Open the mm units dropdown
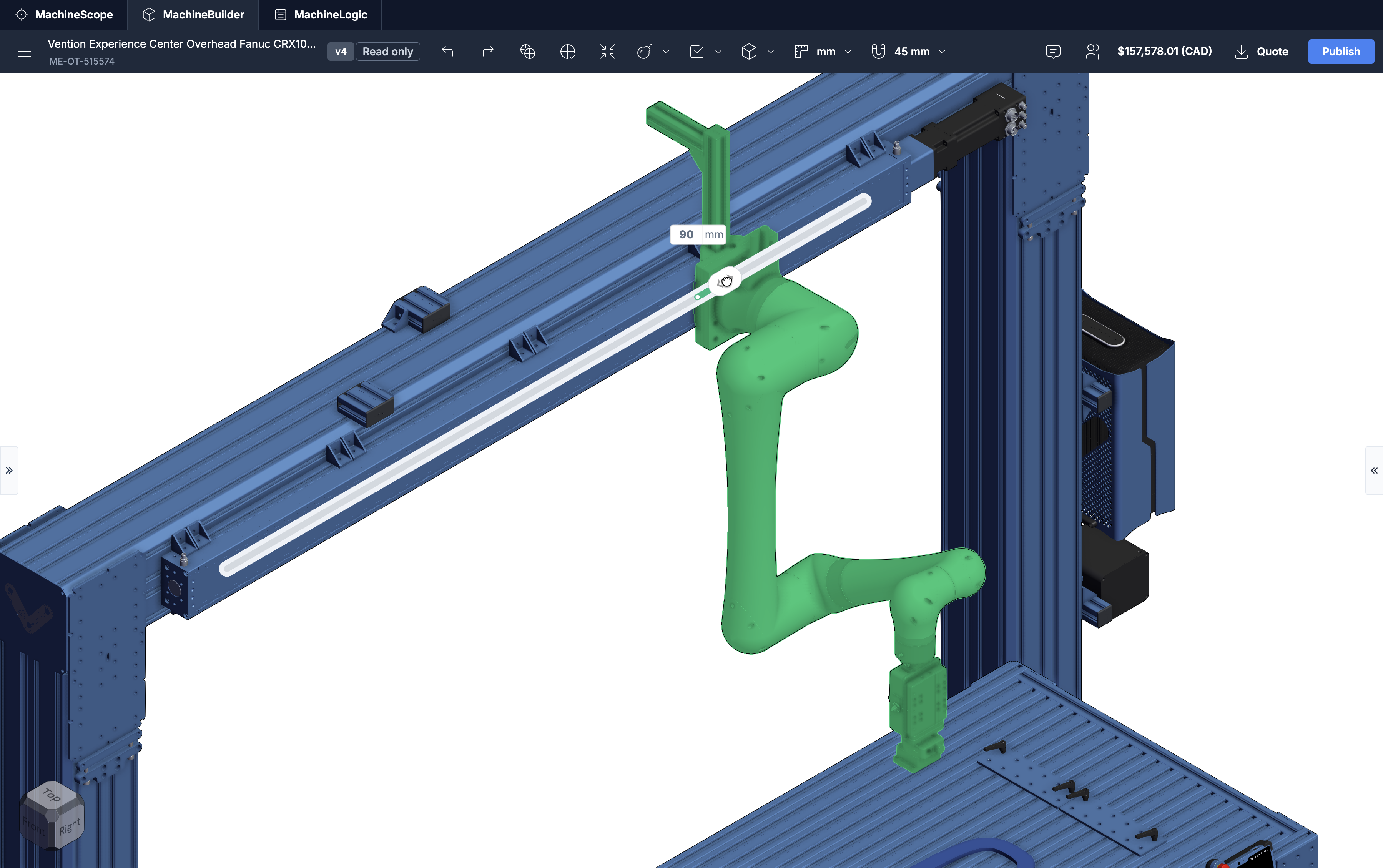Viewport: 1383px width, 868px height. pyautogui.click(x=834, y=52)
